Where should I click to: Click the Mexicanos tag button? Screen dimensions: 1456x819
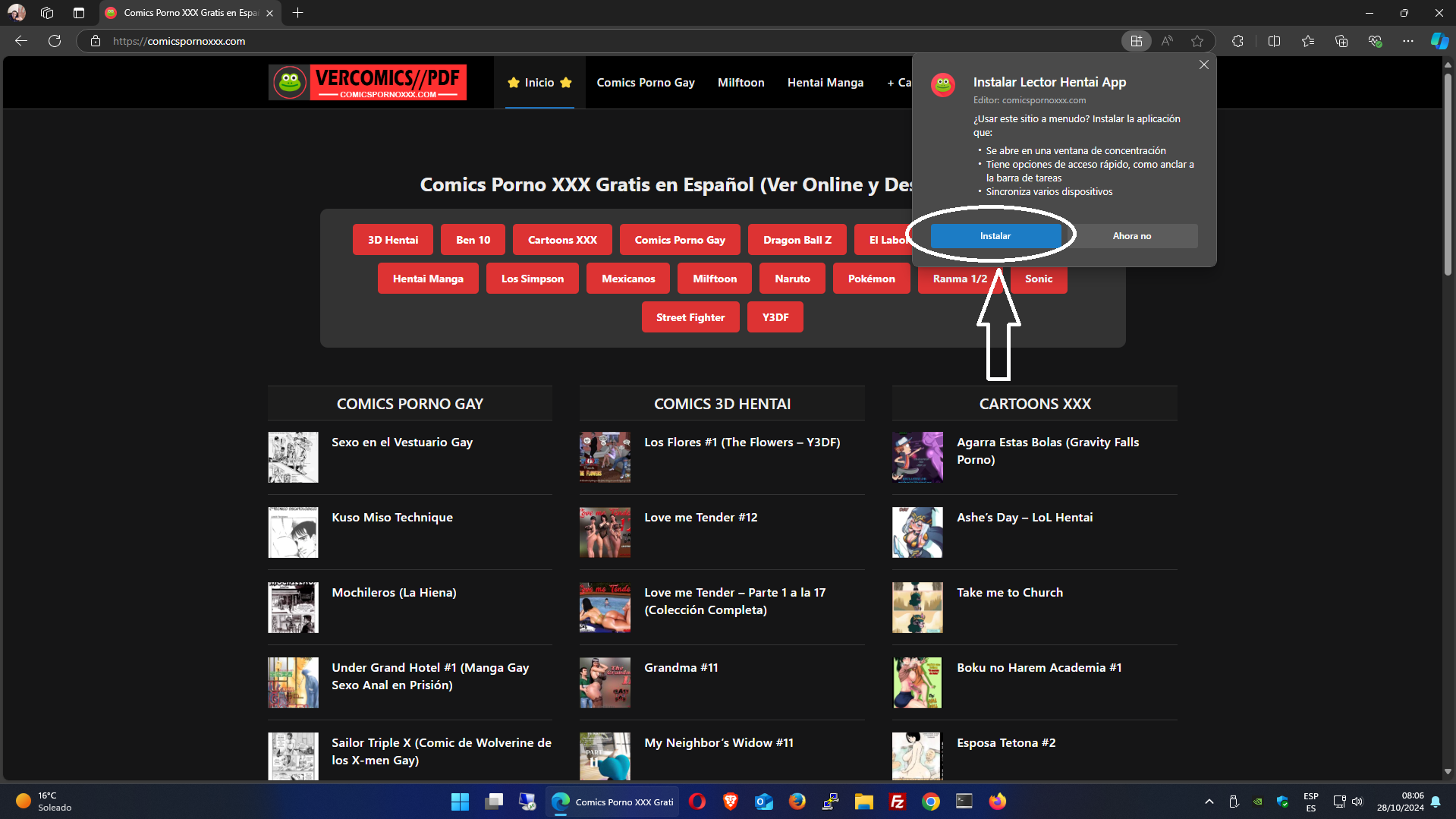[x=628, y=279]
